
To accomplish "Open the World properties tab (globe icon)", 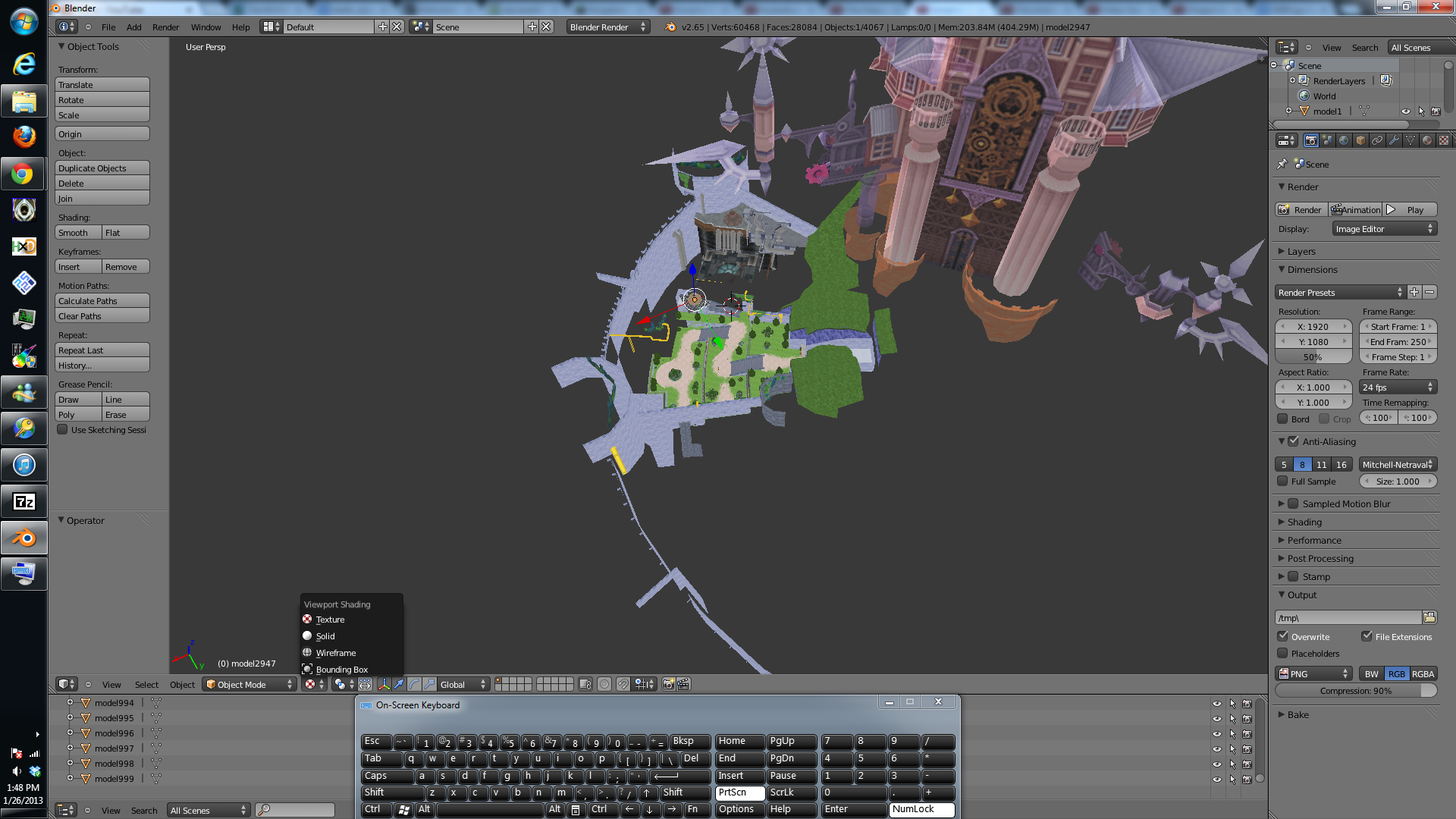I will point(1343,140).
